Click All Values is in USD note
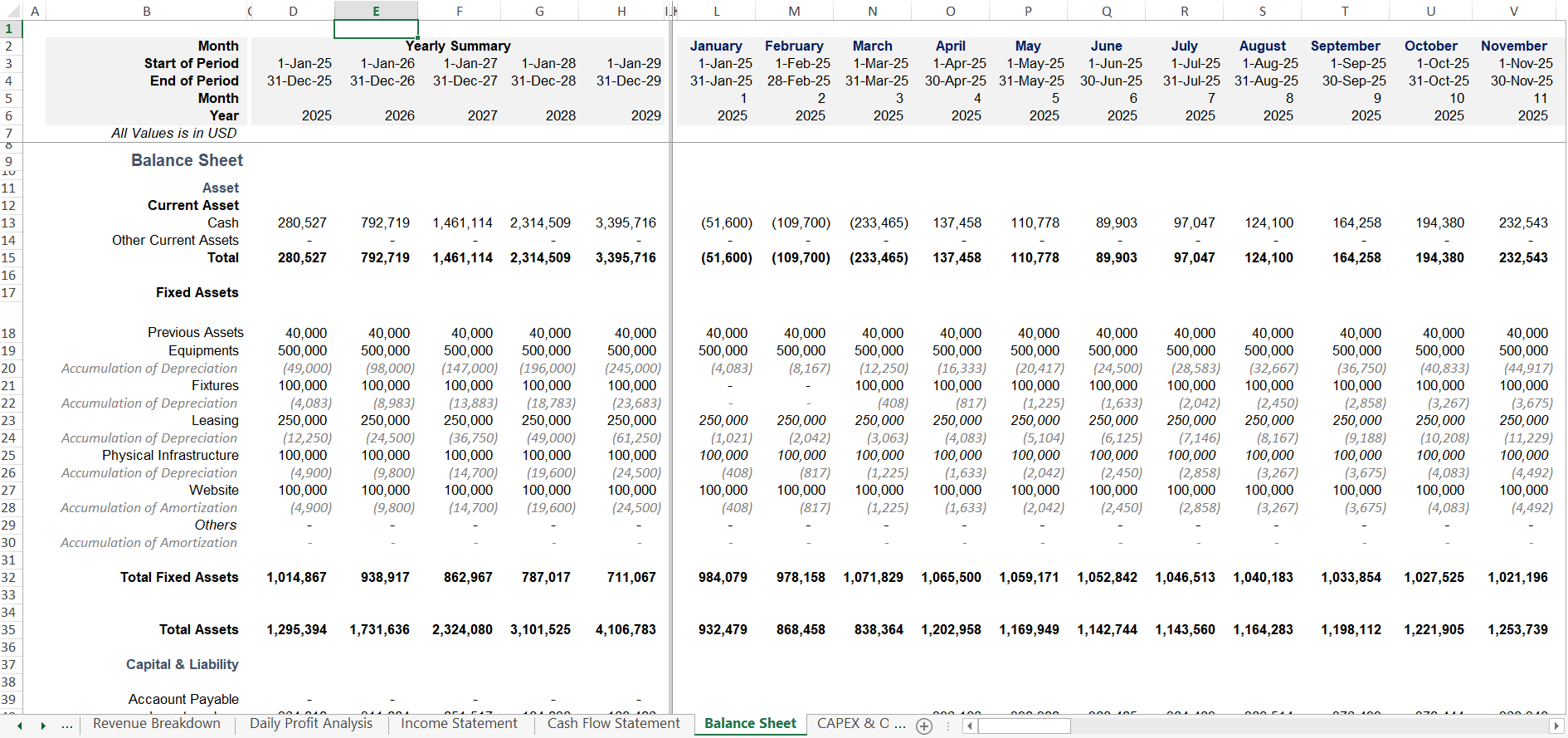Screen dimensions: 1568x738 tap(174, 133)
